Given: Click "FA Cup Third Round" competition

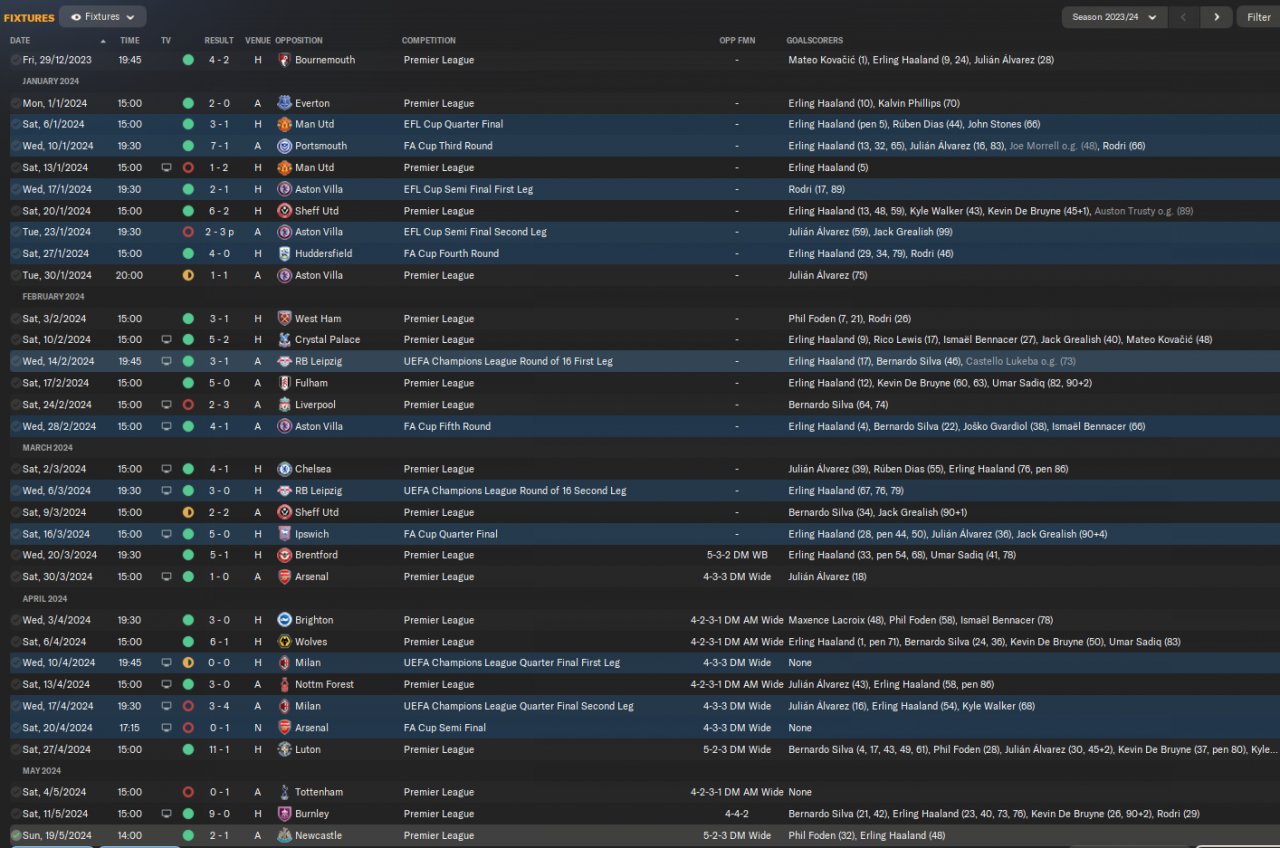Looking at the screenshot, I should (448, 146).
